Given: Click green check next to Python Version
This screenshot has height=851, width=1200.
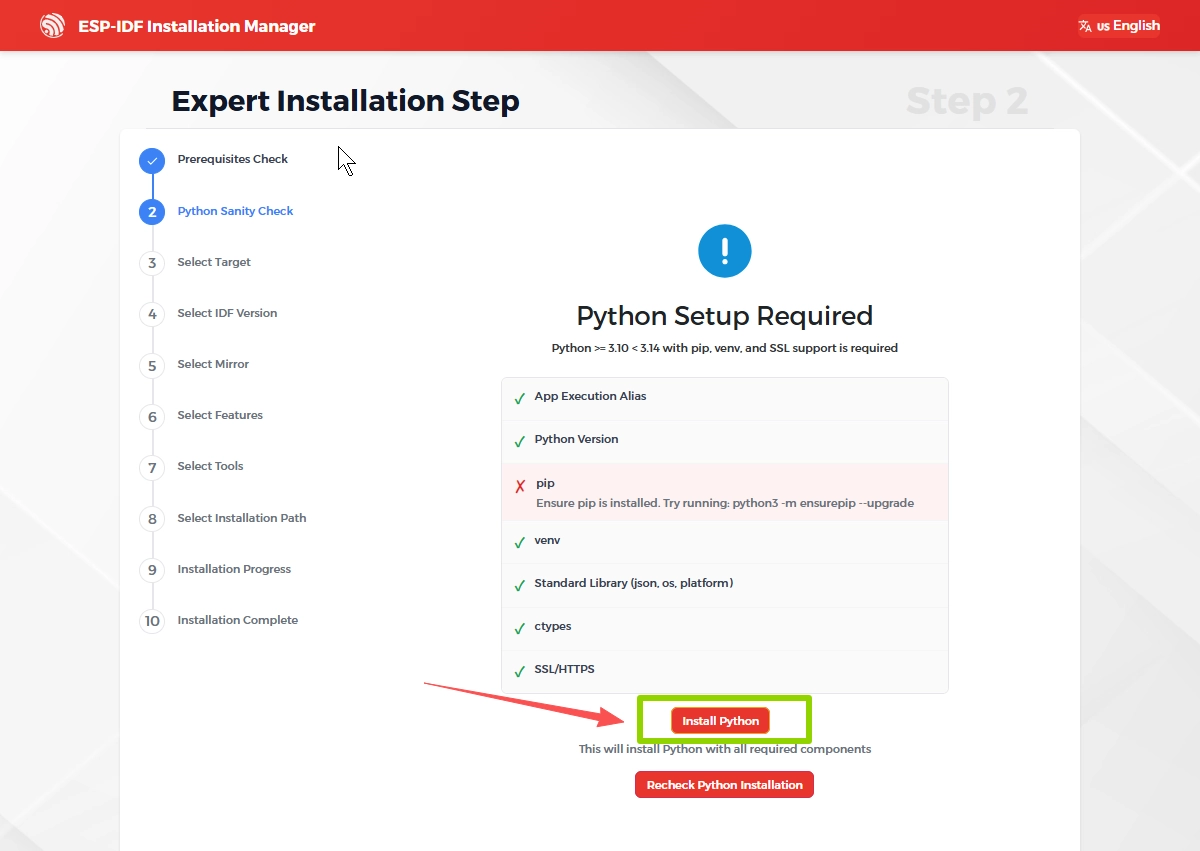Looking at the screenshot, I should 520,442.
